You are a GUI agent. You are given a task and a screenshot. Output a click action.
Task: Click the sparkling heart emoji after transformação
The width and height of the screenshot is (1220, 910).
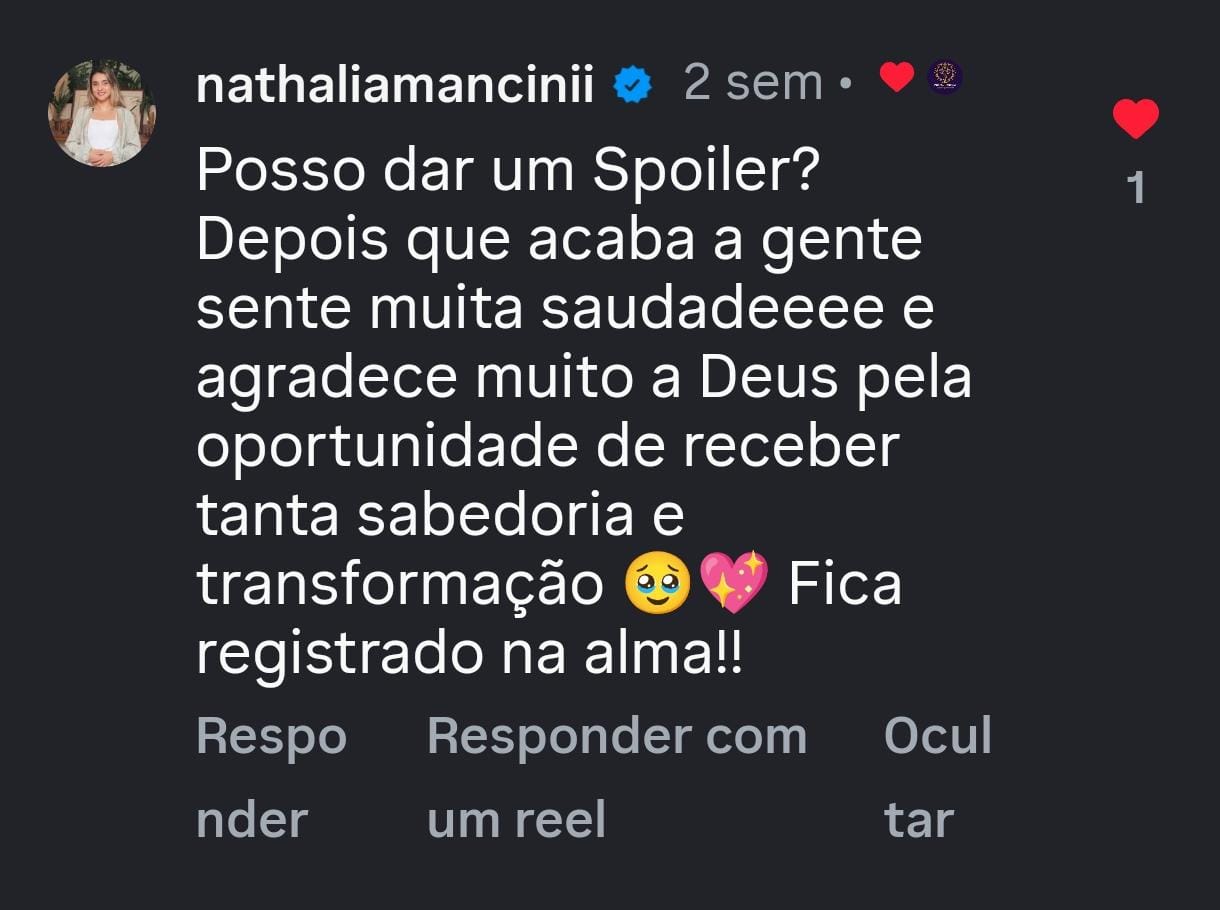pos(736,584)
